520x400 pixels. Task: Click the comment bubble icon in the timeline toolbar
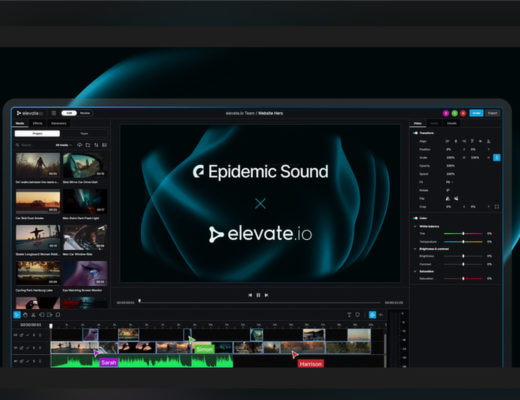58,315
